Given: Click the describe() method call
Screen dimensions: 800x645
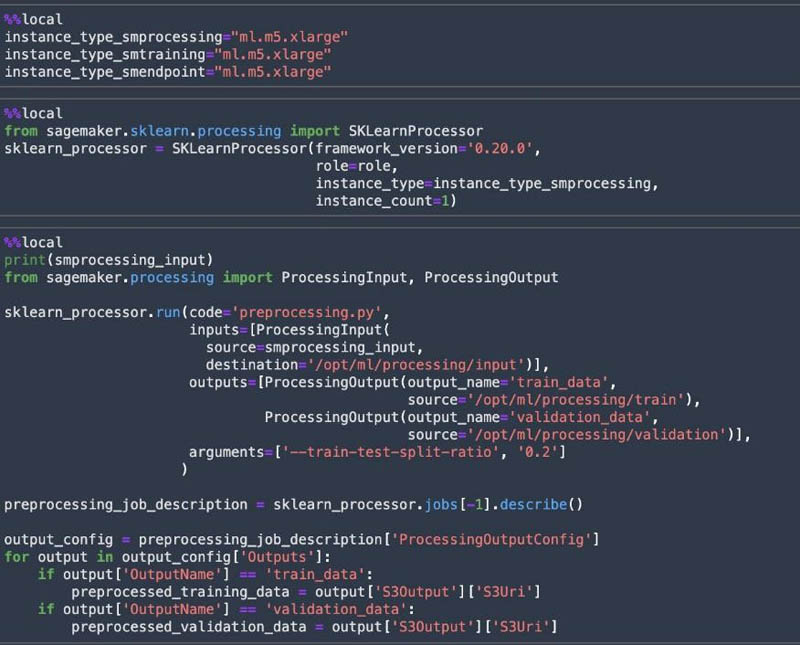Looking at the screenshot, I should pyautogui.click(x=541, y=505).
